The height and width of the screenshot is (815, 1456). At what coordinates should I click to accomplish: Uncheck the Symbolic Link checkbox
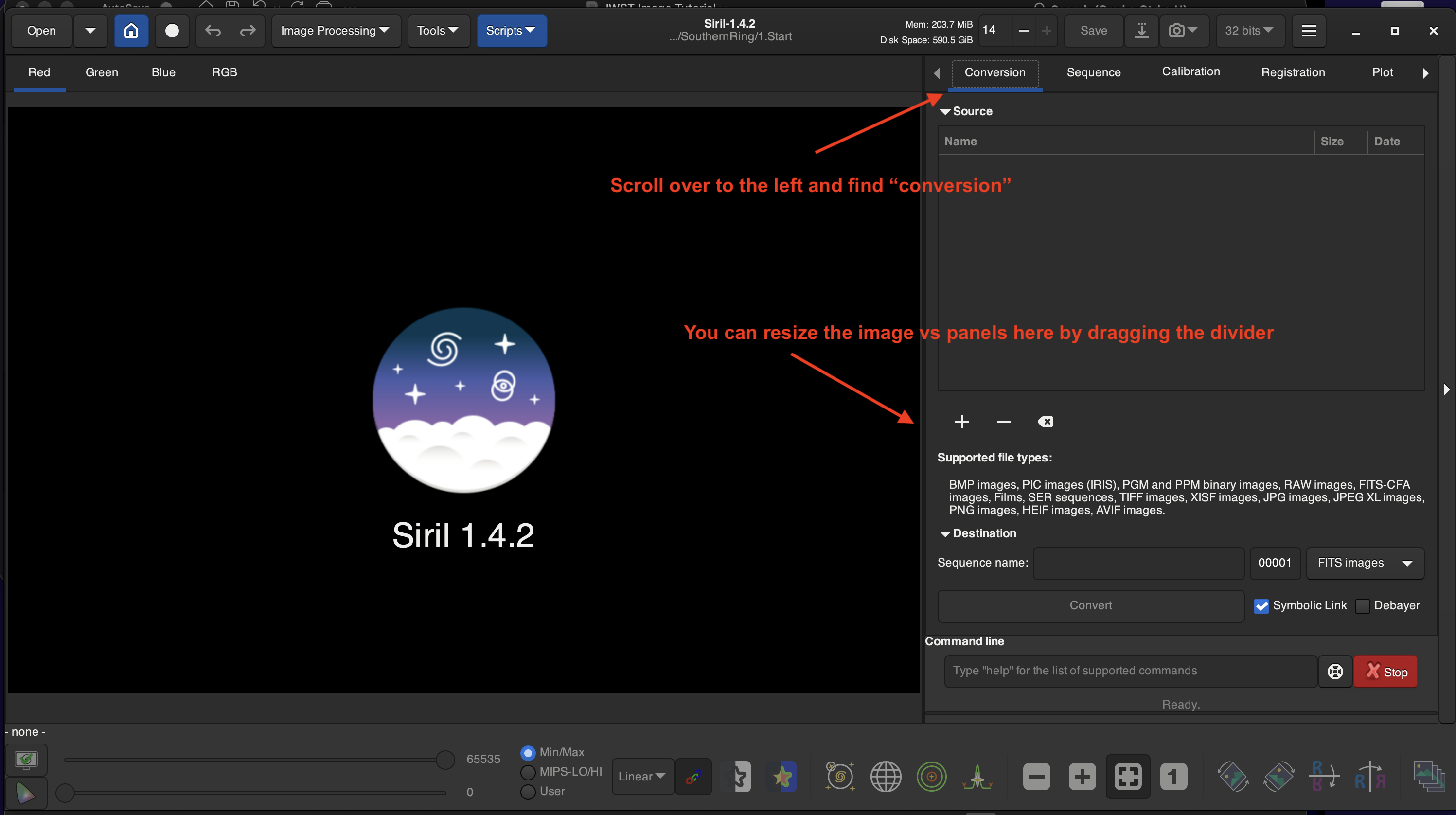[1261, 606]
